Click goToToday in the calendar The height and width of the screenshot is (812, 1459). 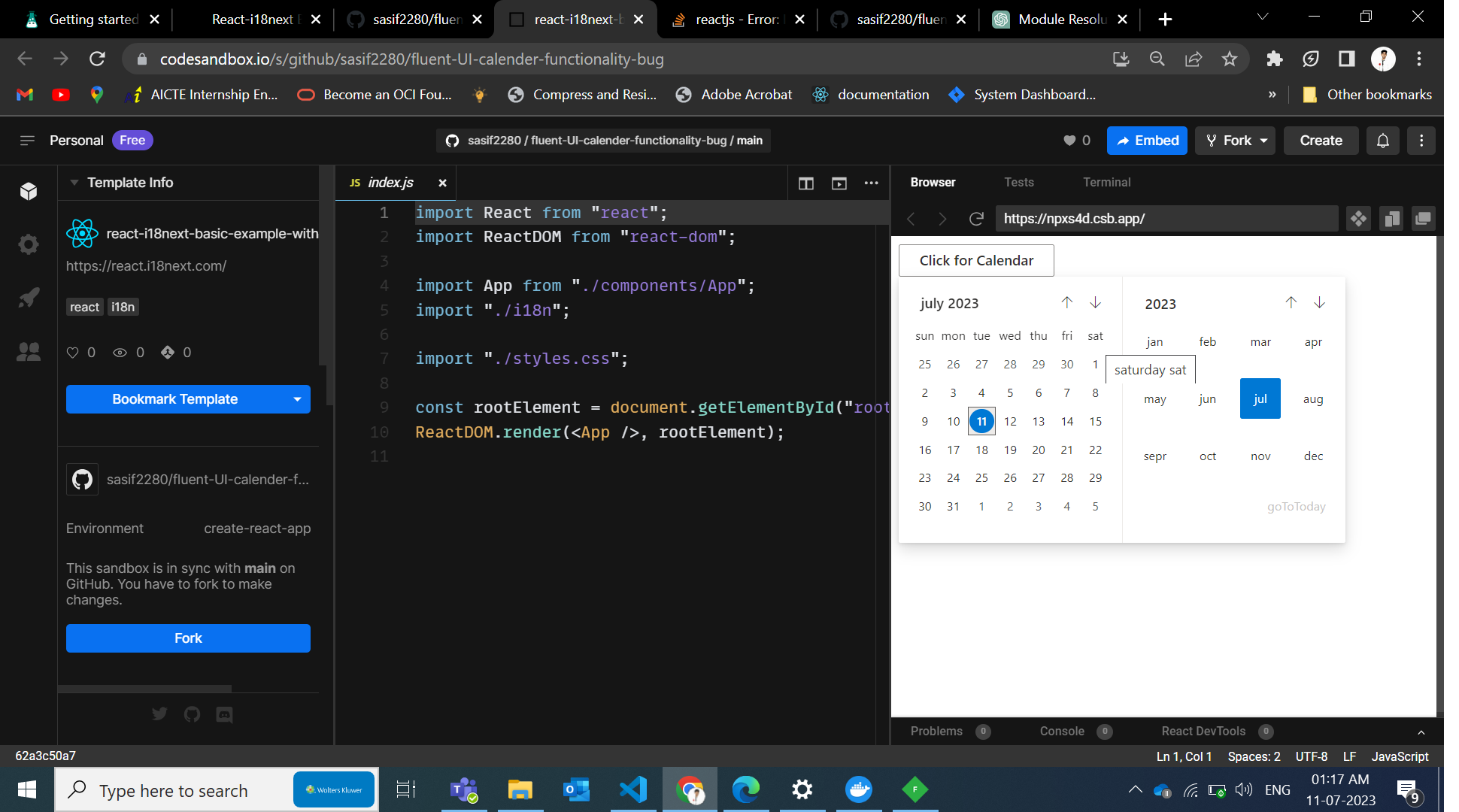point(1296,506)
